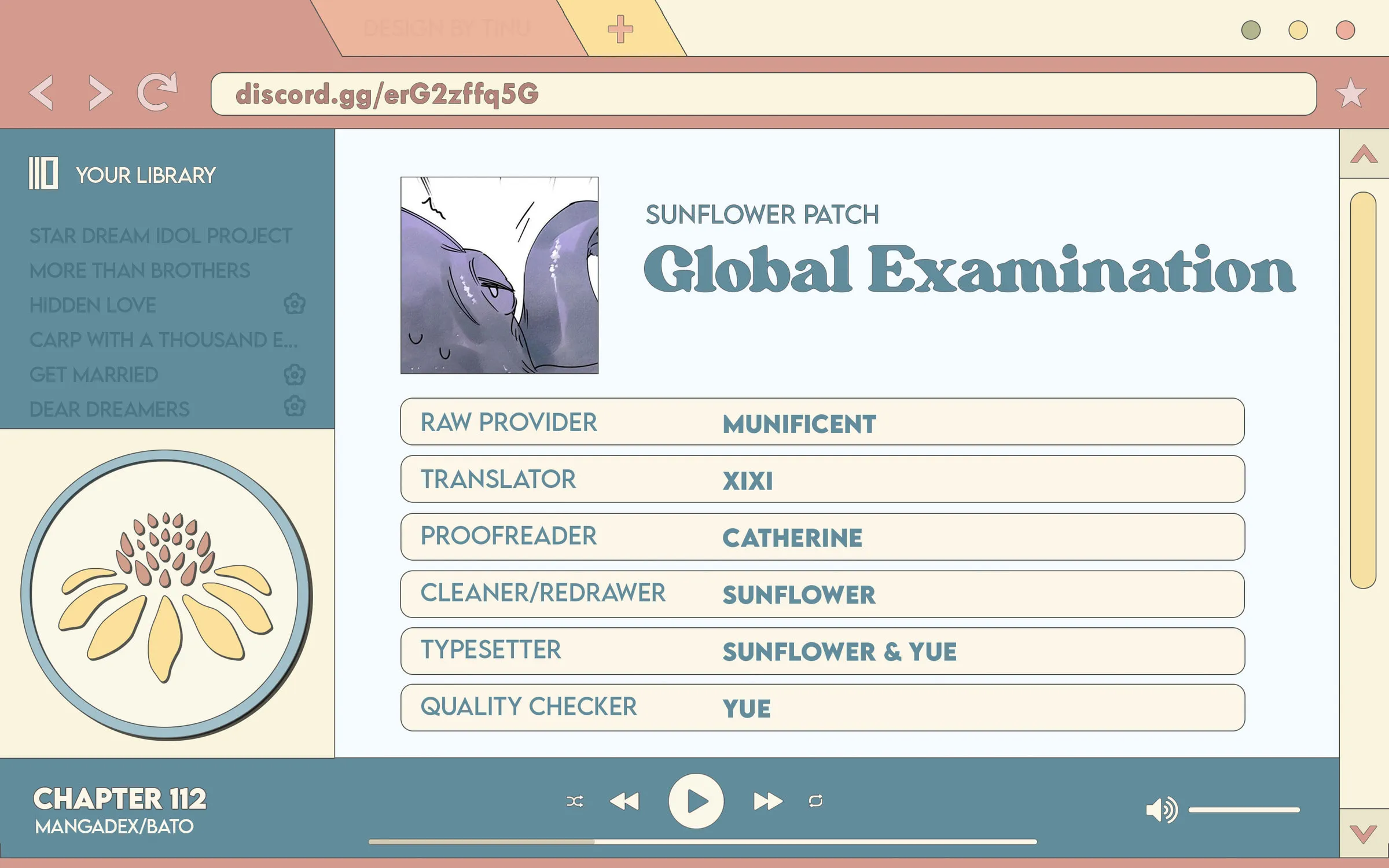Toggle the repeat loop icon
This screenshot has height=868, width=1389.
816,801
